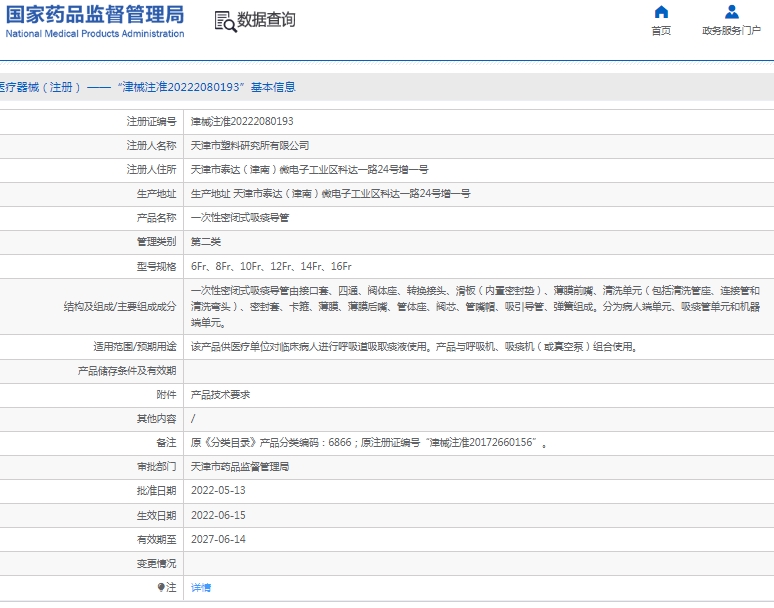Click the 适用范围/预期用途 value text

point(414,347)
